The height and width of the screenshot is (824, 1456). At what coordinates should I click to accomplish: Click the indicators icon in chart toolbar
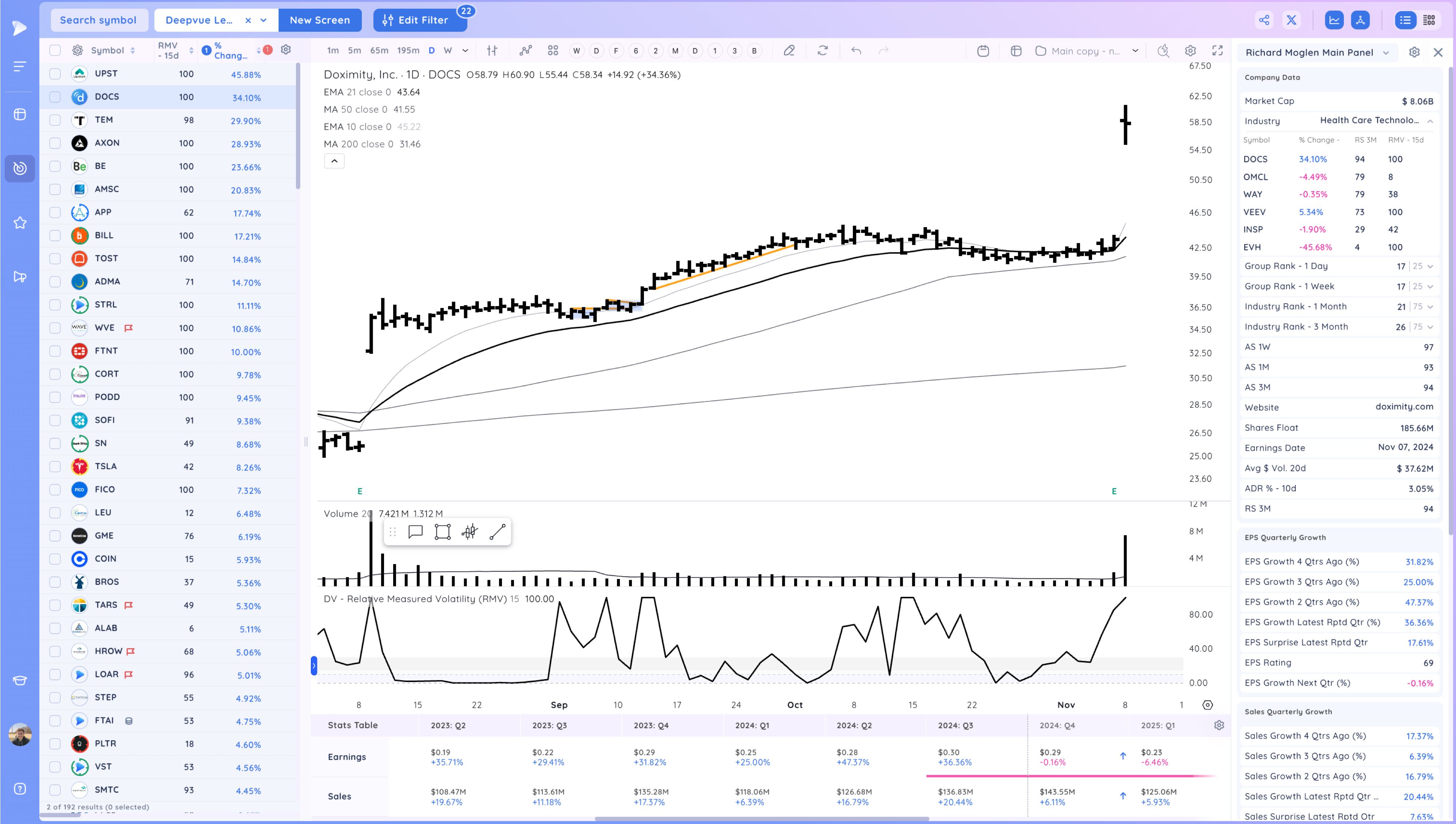526,50
